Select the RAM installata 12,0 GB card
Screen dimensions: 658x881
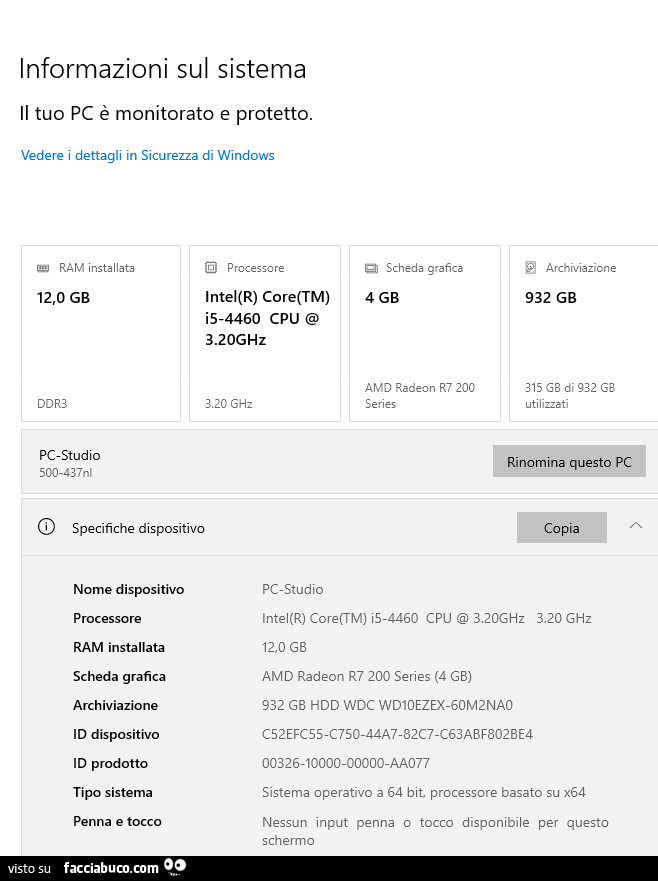pyautogui.click(x=101, y=333)
